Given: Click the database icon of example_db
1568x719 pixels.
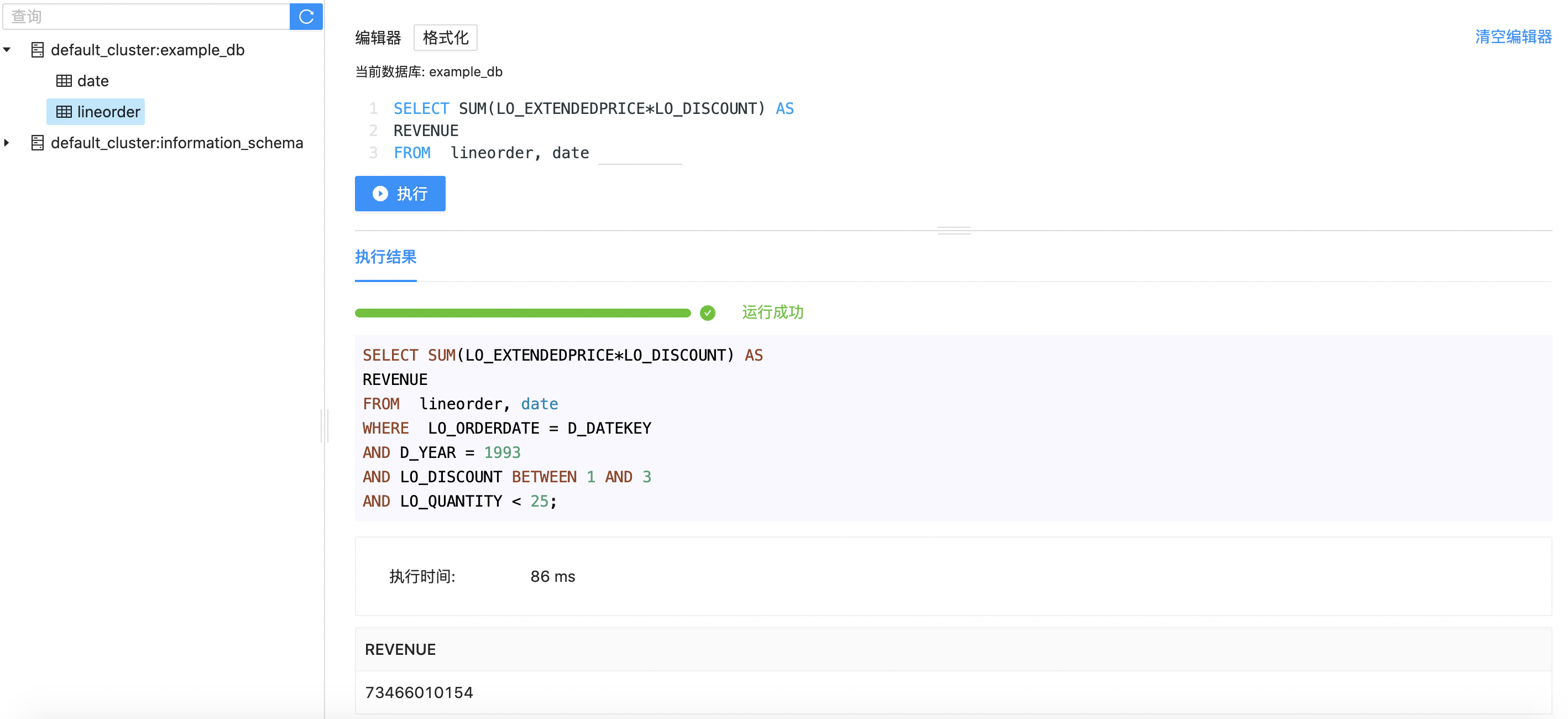Looking at the screenshot, I should [38, 50].
